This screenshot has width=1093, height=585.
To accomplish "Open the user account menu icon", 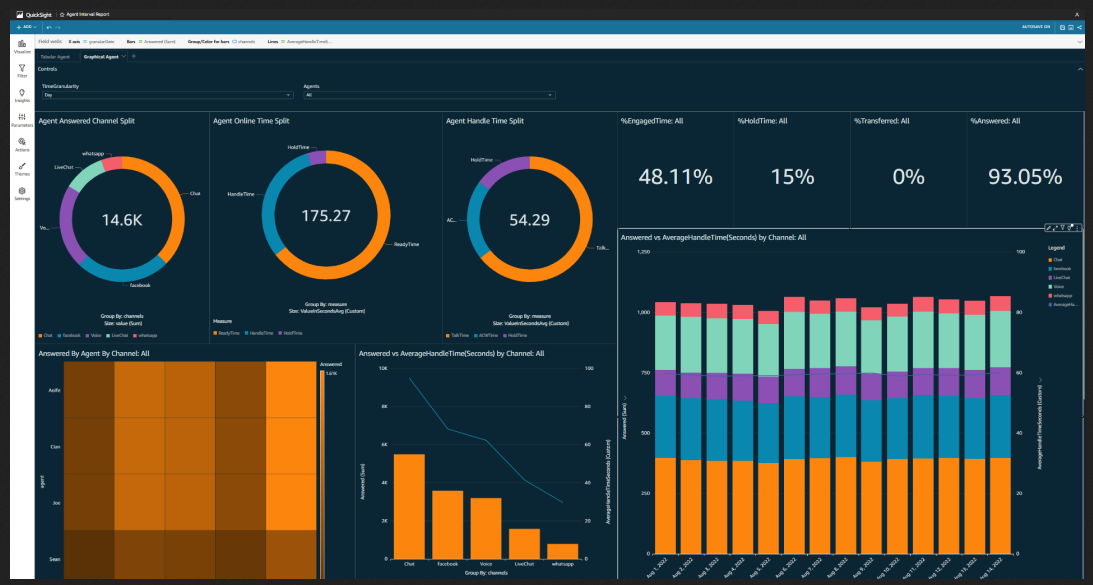I will pos(1077,14).
